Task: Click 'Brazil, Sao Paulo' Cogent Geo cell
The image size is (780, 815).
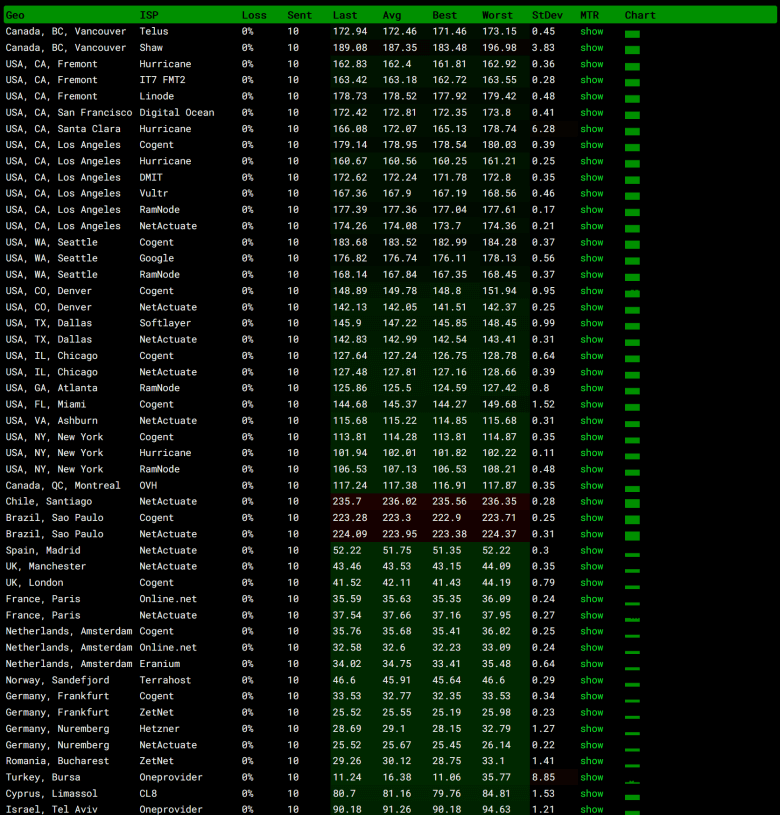Action: pyautogui.click(x=55, y=518)
